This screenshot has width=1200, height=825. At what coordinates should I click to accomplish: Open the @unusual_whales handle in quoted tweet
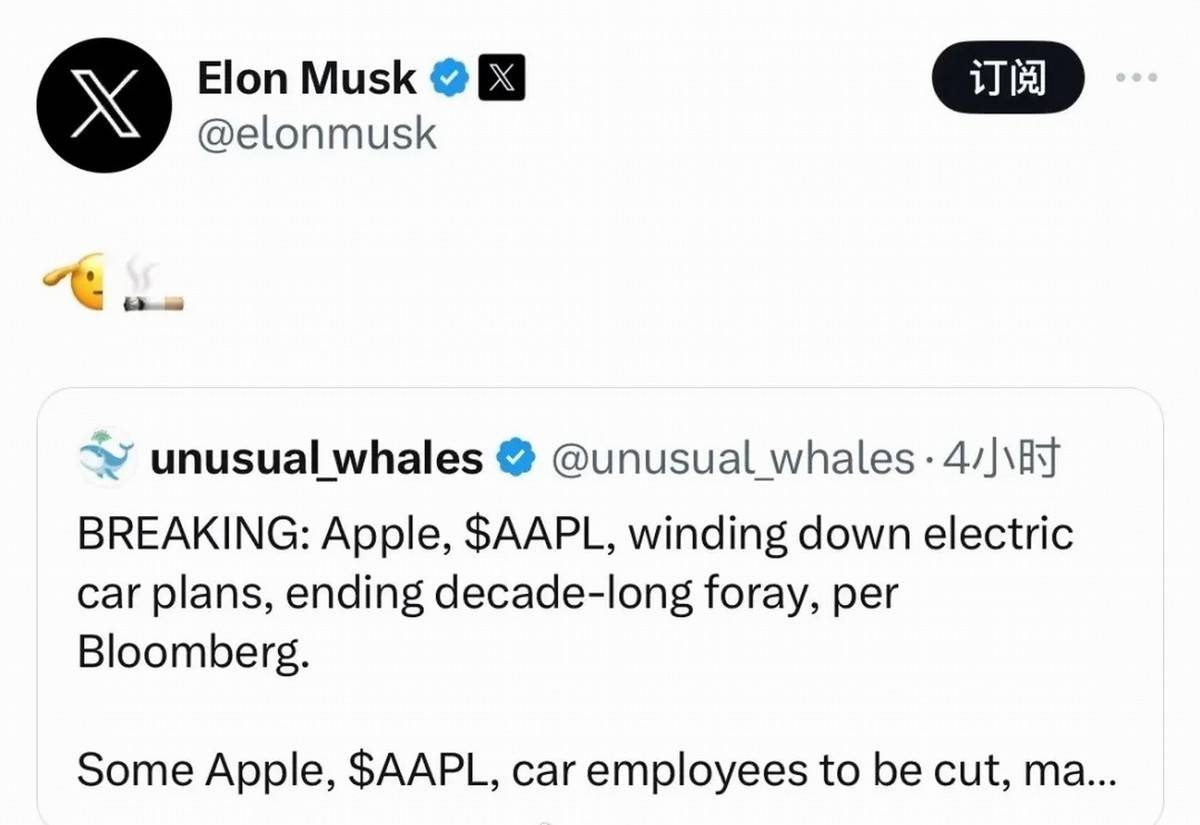click(x=732, y=459)
